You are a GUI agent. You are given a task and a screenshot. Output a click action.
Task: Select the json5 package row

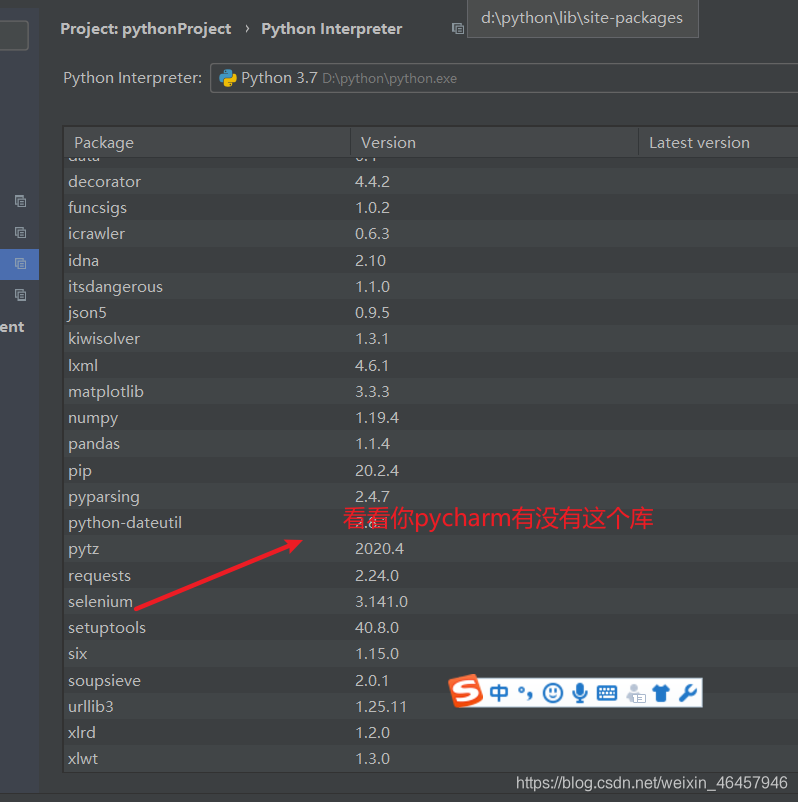click(431, 313)
